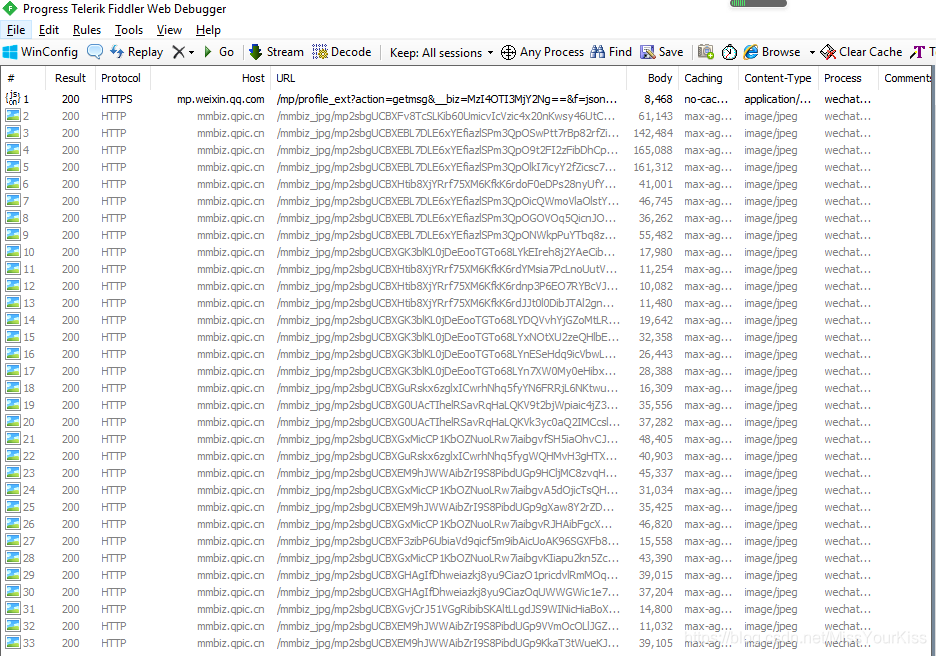Sort by the Protocol column header

pyautogui.click(x=121, y=78)
